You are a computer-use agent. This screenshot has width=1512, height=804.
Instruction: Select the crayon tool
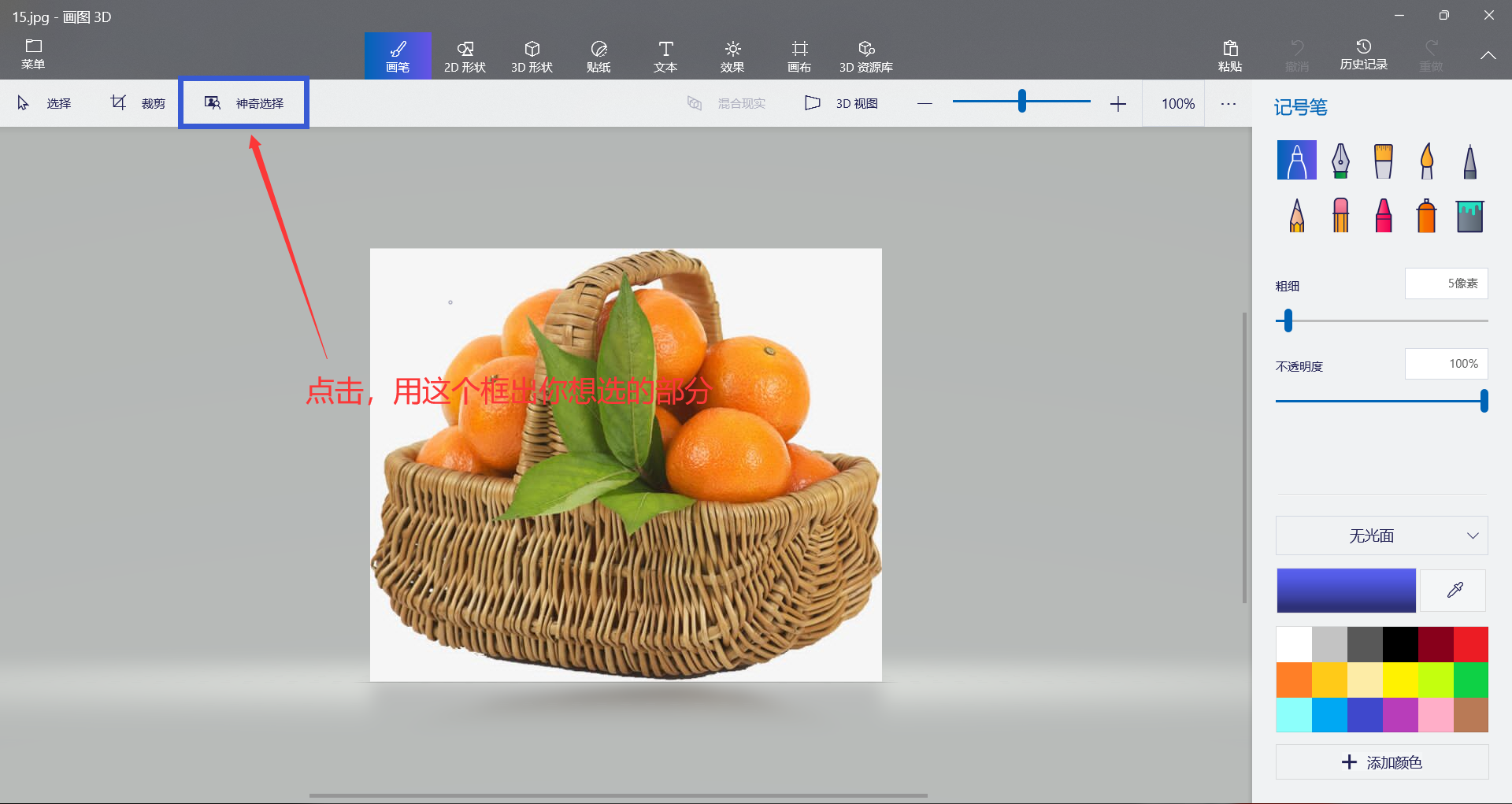(x=1384, y=215)
